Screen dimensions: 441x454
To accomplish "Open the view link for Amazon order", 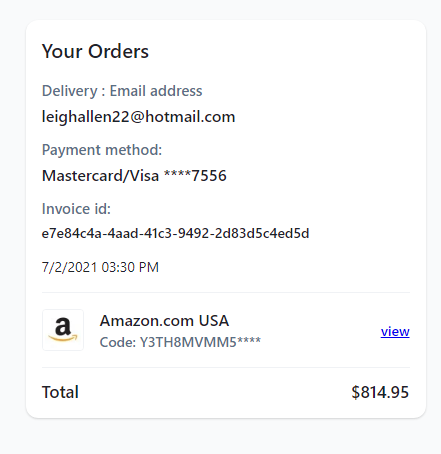I will [395, 331].
